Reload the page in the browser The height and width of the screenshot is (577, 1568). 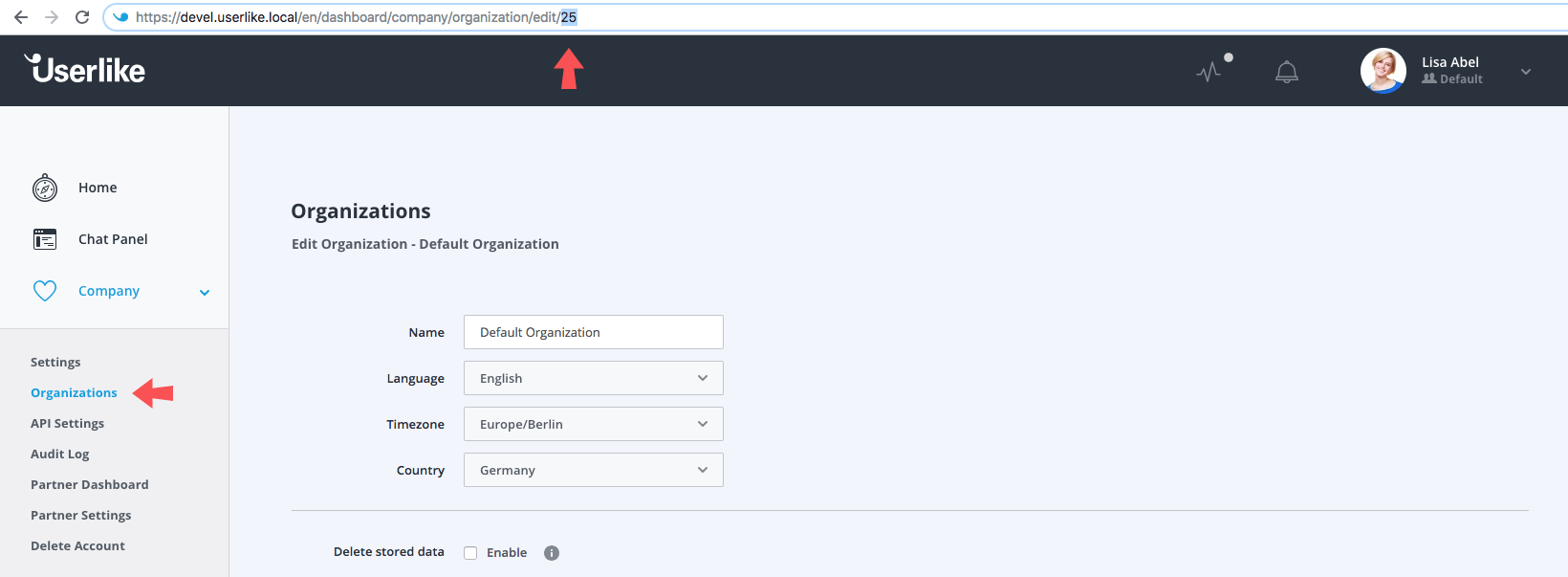tap(82, 17)
